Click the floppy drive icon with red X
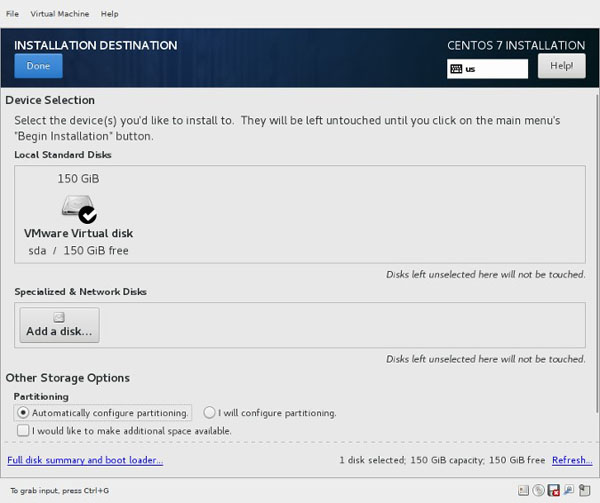This screenshot has width=600, height=503. point(553,490)
